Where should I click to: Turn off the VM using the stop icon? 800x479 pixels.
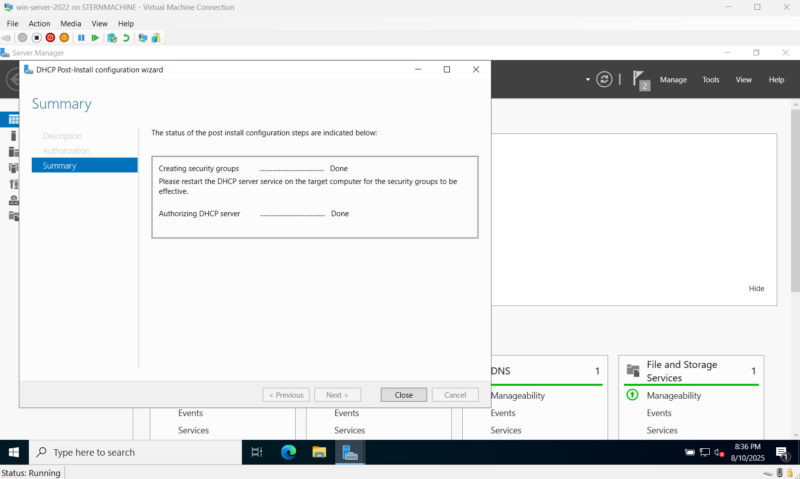click(x=36, y=38)
